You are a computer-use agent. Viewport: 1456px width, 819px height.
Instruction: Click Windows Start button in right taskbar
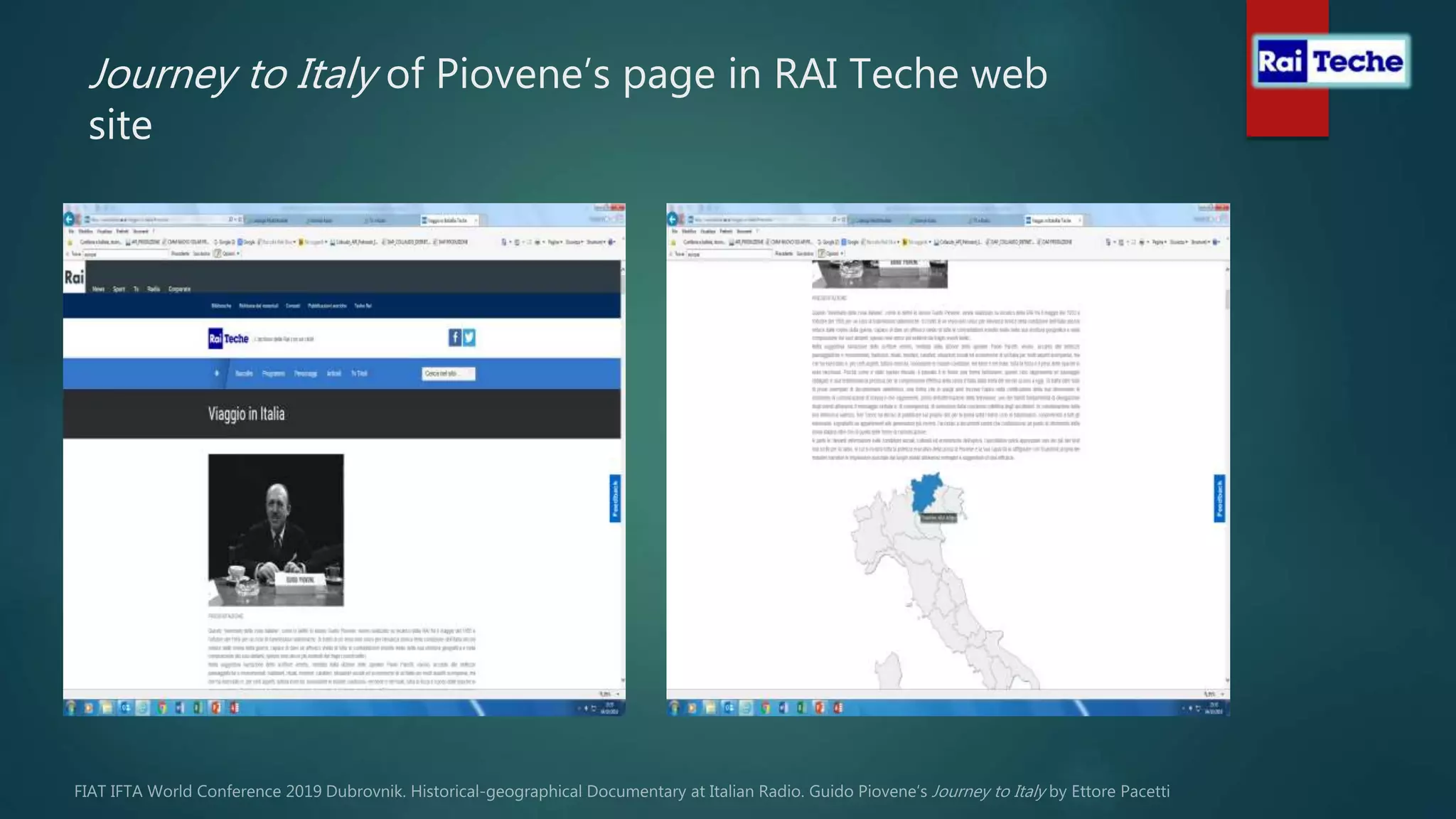(x=674, y=707)
